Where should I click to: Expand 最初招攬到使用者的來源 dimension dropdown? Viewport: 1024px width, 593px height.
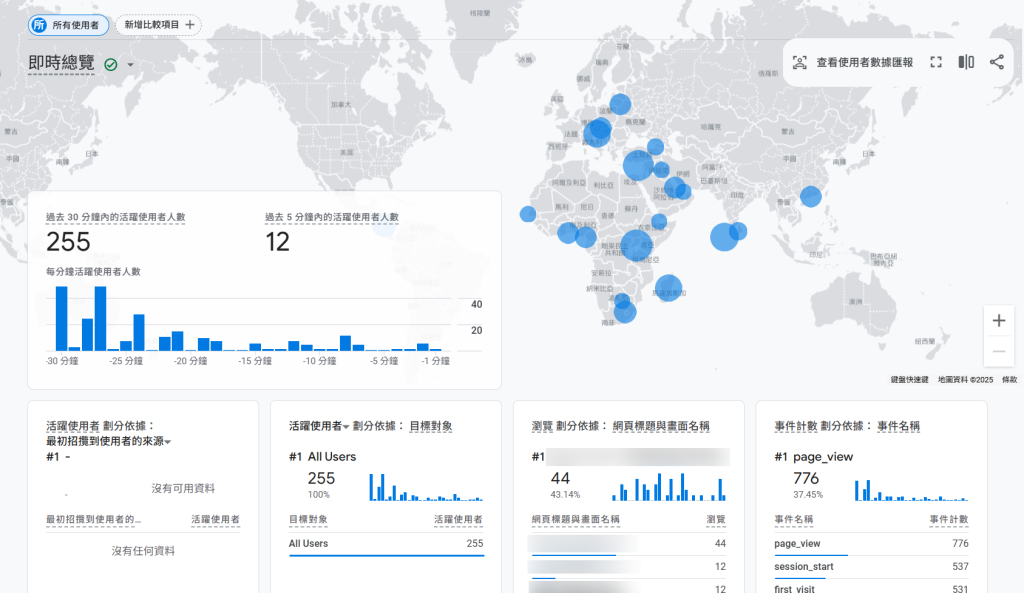[x=168, y=442]
